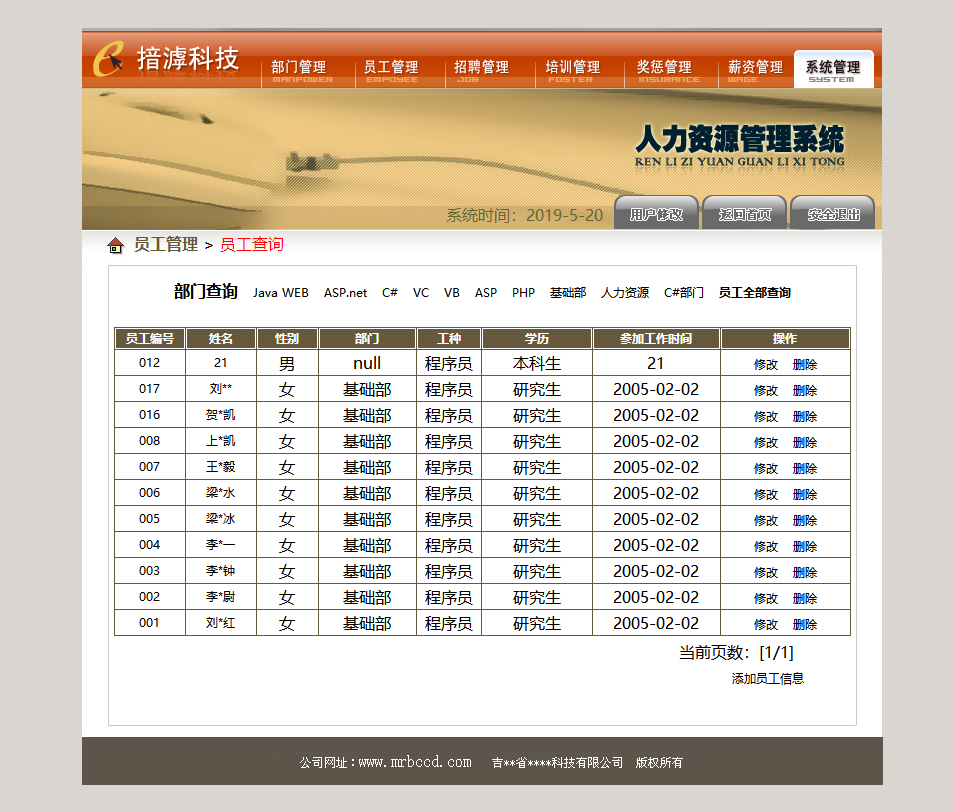
Task: Select the 系统管理 tab
Action: [x=833, y=71]
